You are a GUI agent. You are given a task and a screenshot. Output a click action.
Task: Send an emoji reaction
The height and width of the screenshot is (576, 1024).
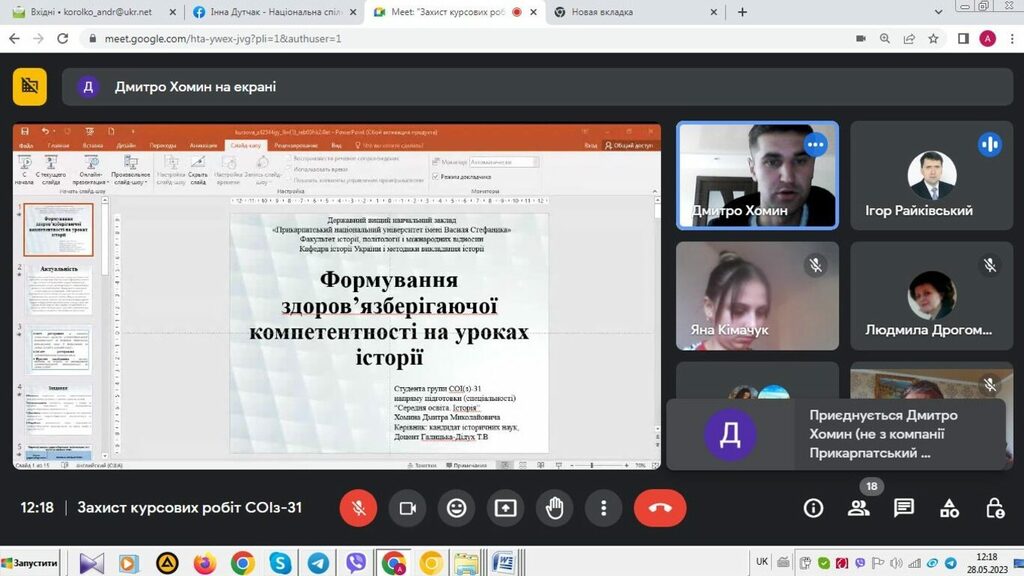(456, 508)
